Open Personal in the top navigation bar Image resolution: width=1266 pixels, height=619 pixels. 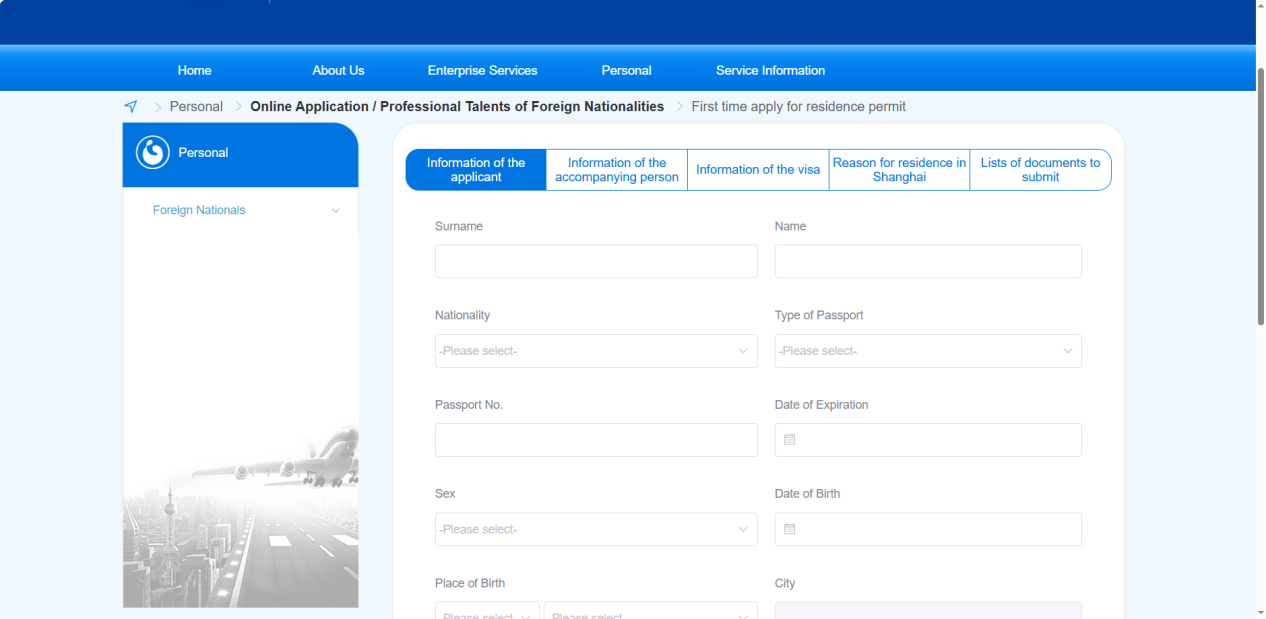(x=627, y=70)
